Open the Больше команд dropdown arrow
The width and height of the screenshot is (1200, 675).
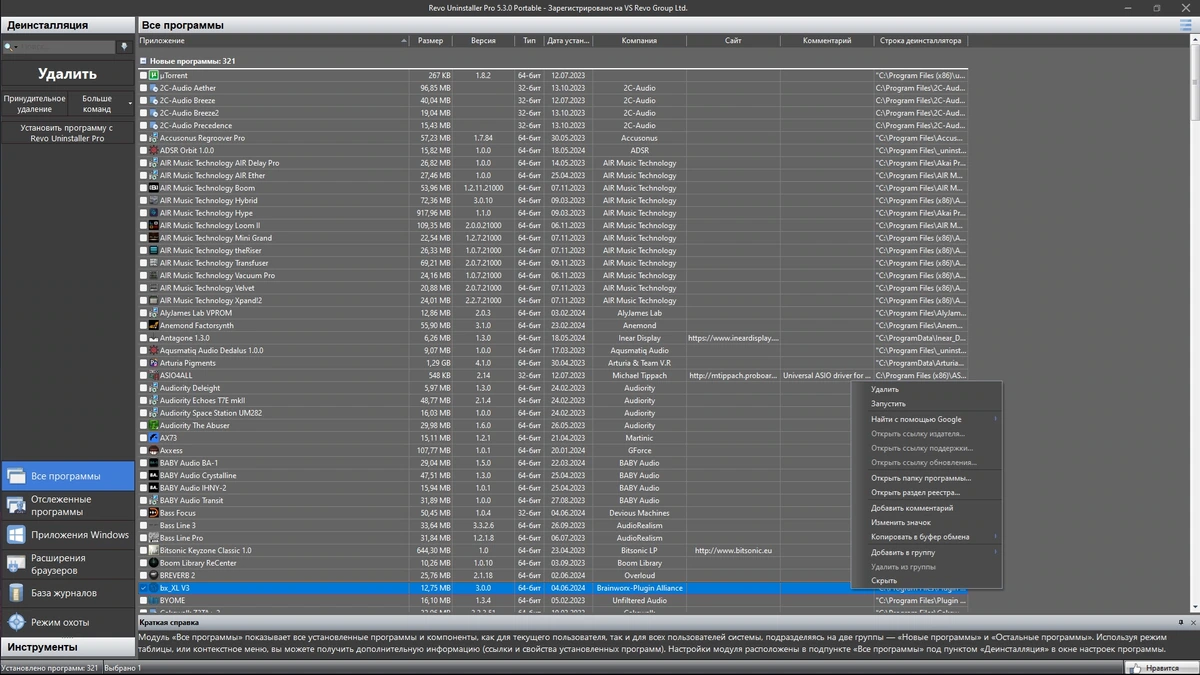tap(130, 103)
